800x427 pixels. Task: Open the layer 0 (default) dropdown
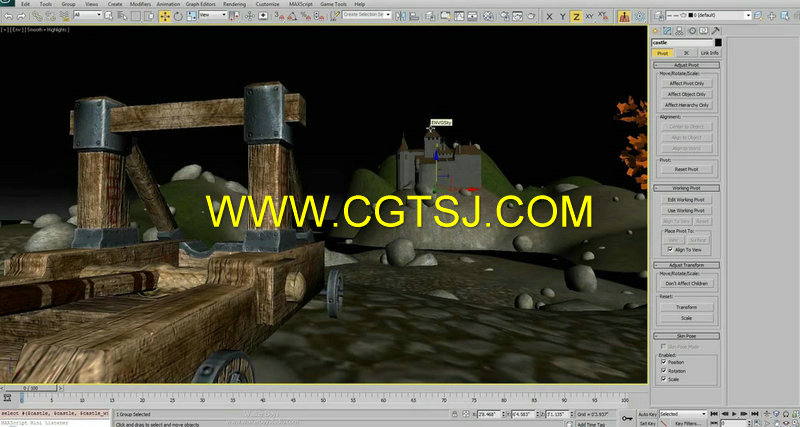(709, 15)
